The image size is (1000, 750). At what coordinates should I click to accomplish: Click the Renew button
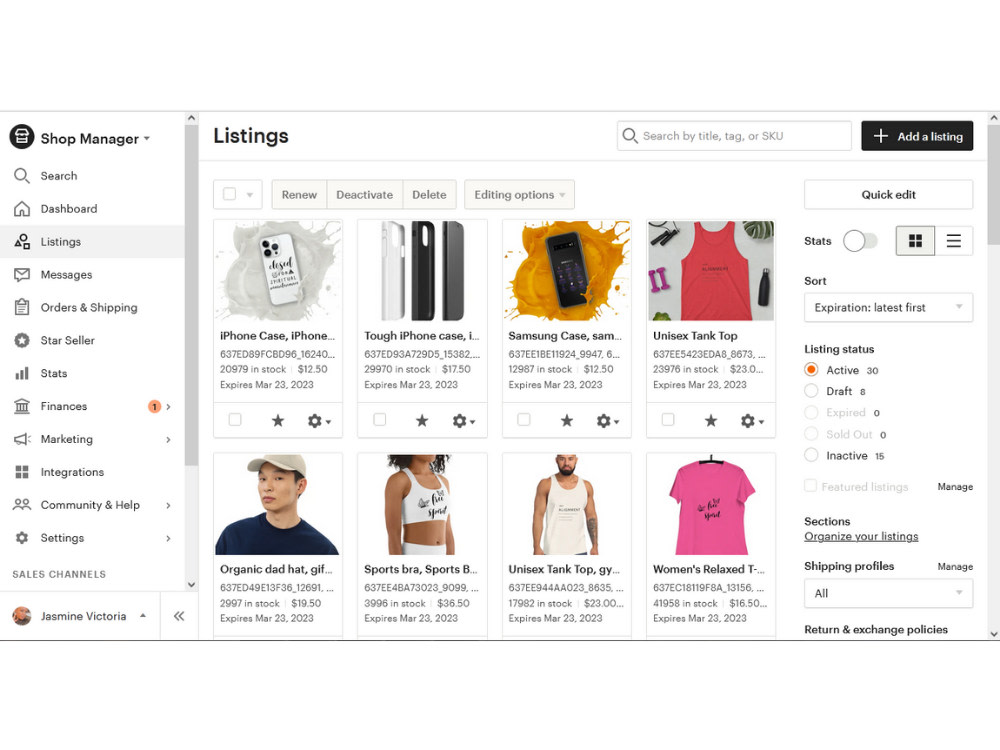click(299, 195)
